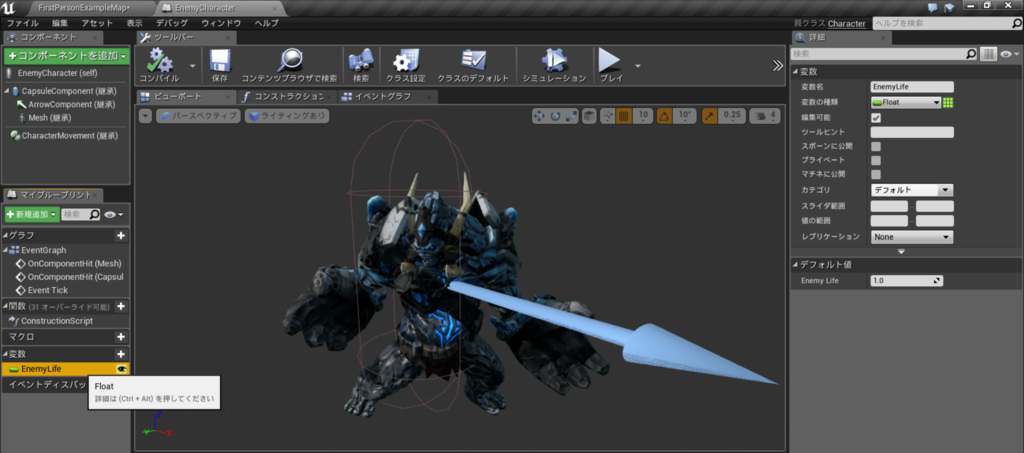This screenshot has width=1024, height=453.
Task: Start シミュレーション from toolbar
Action: [554, 66]
